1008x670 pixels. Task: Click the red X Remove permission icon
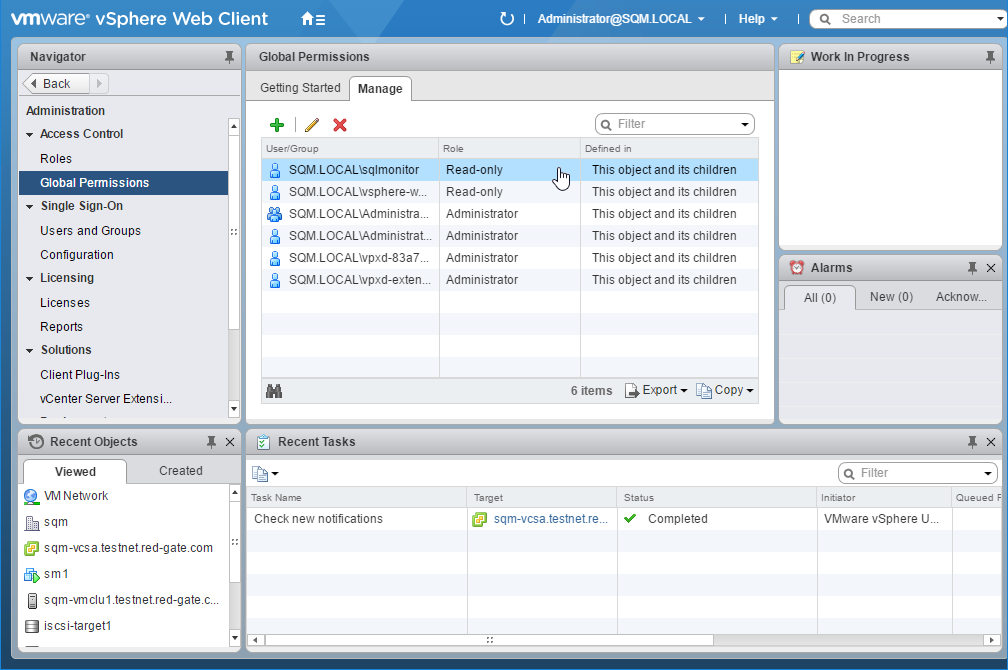(340, 125)
